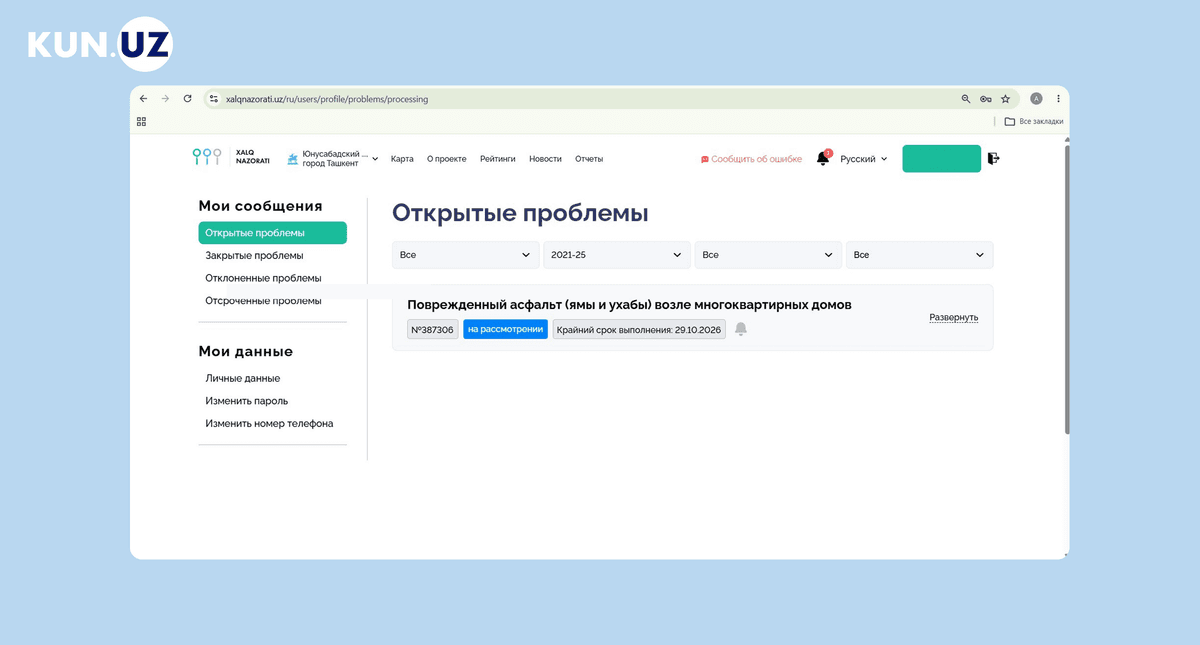Click the browser forward arrow
The width and height of the screenshot is (1200, 645).
[165, 99]
